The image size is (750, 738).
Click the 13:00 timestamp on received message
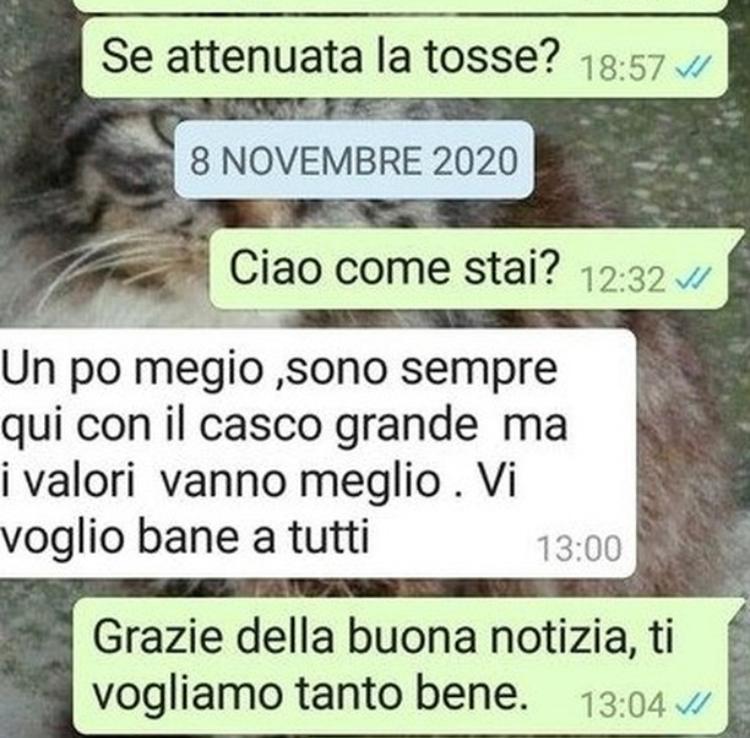click(579, 549)
